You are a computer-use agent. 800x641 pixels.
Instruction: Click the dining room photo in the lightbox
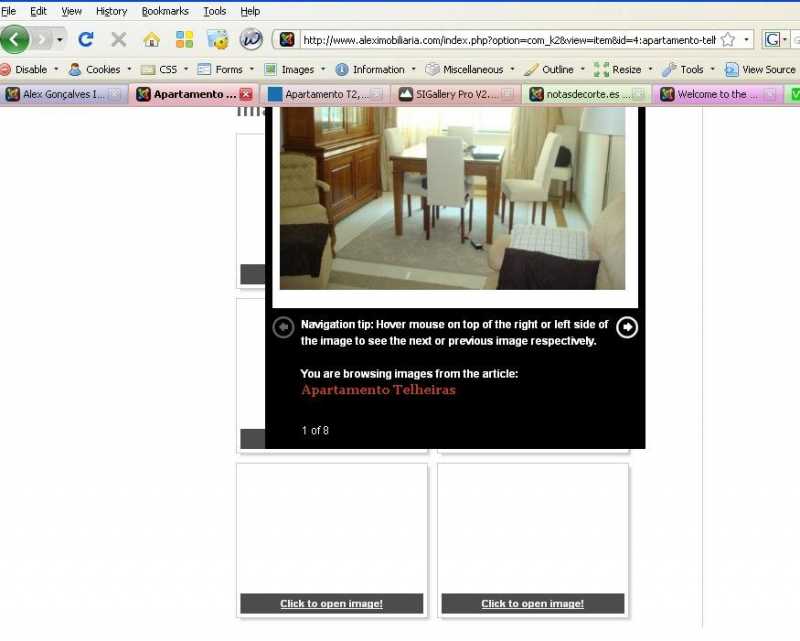[452, 198]
